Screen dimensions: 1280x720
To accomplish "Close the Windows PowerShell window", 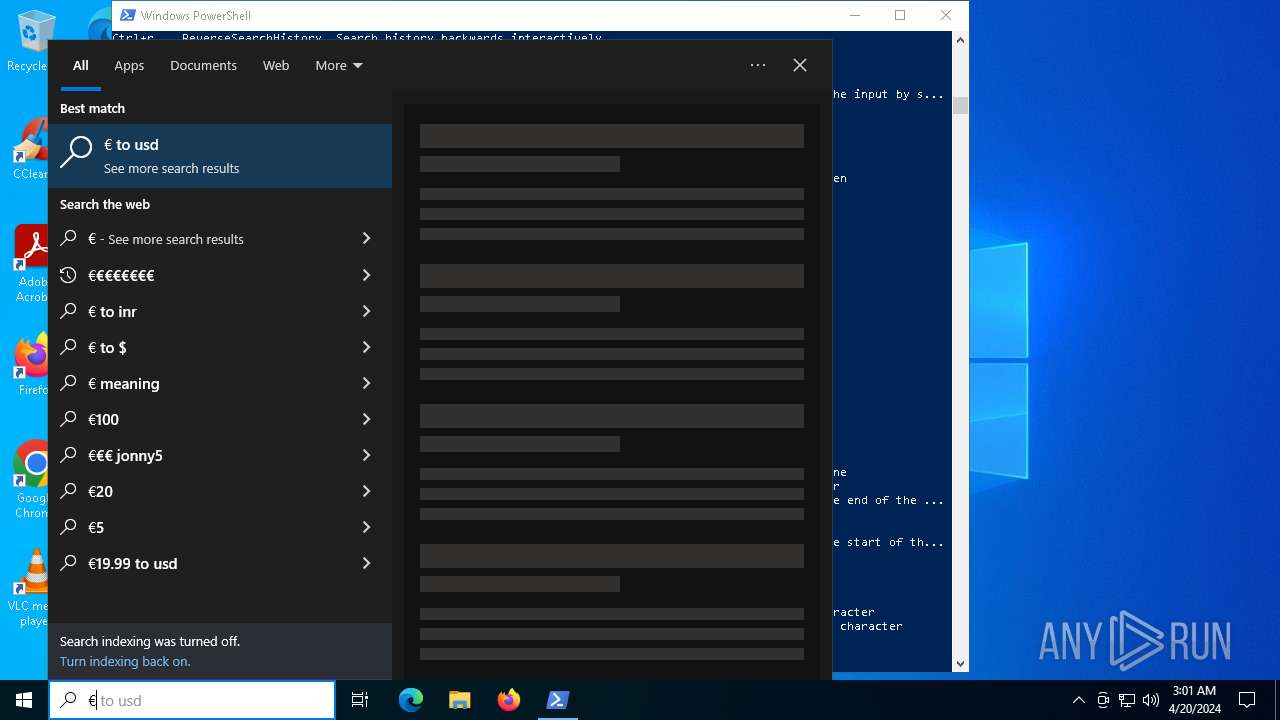I will tap(946, 15).
